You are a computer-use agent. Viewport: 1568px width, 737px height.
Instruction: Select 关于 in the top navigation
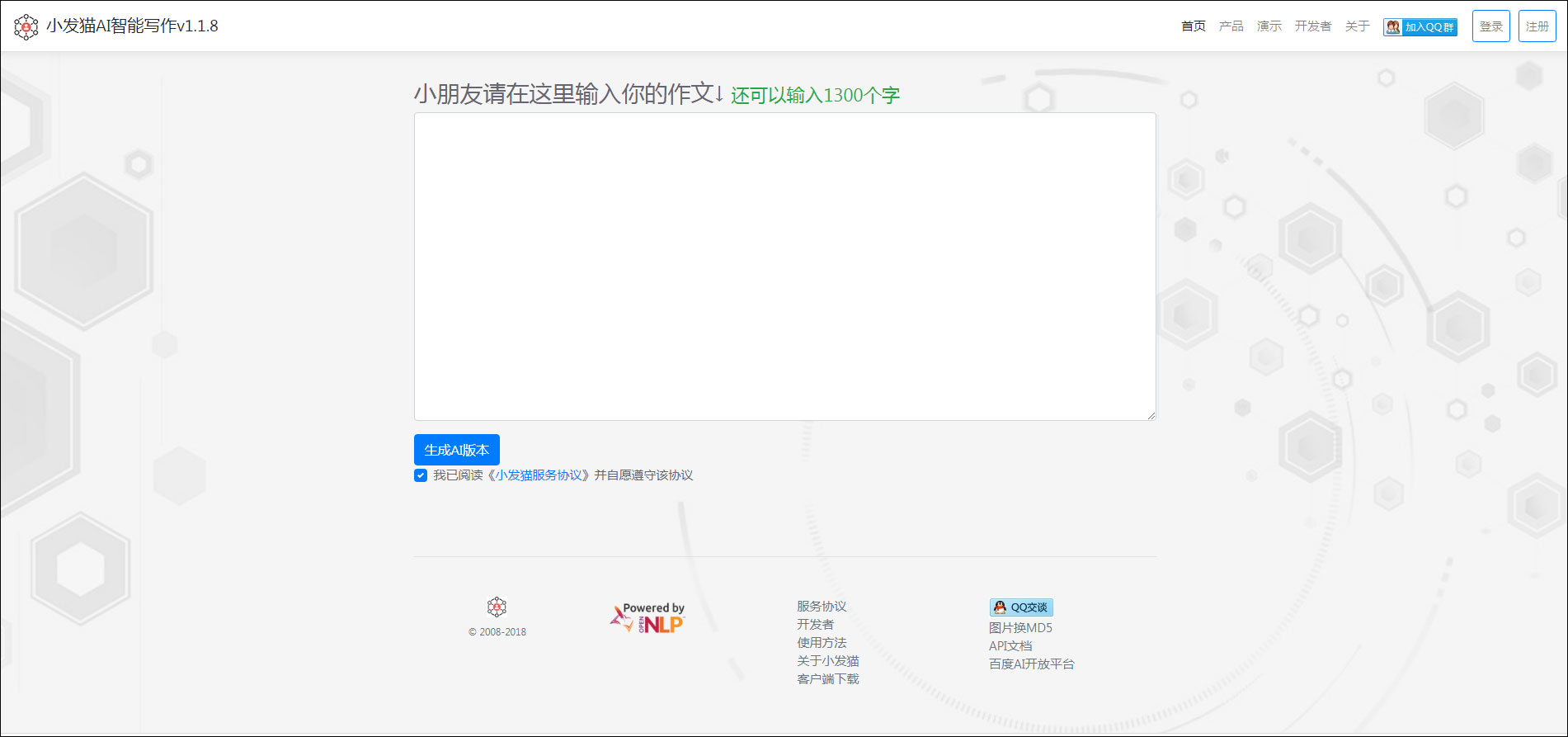tap(1357, 26)
